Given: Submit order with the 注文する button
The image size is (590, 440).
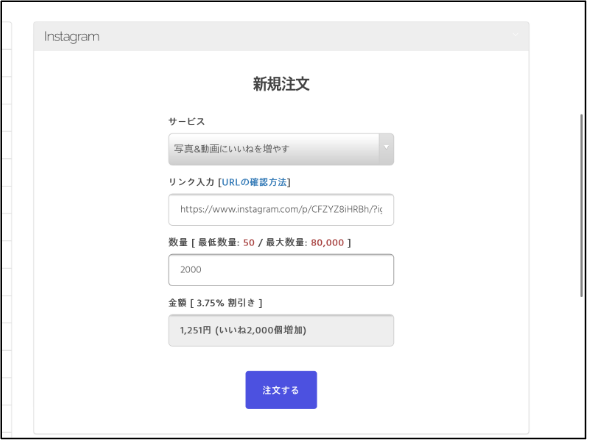Looking at the screenshot, I should 281,390.
